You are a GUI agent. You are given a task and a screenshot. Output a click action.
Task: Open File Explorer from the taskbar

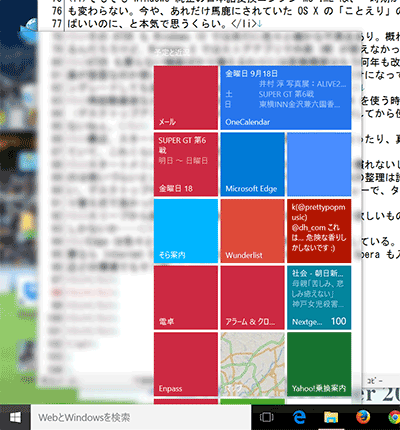[x=331, y=417]
